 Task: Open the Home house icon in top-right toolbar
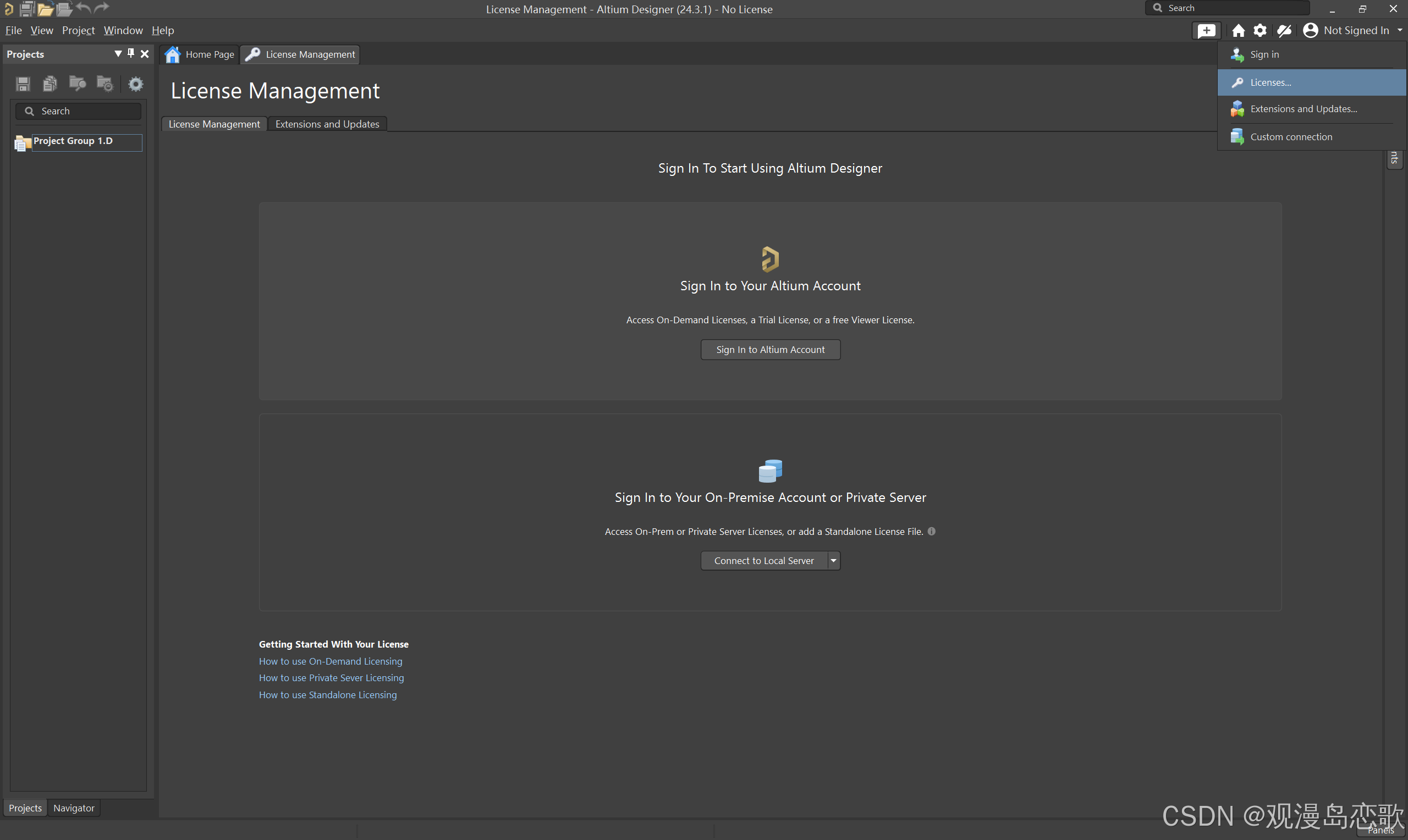1238,31
